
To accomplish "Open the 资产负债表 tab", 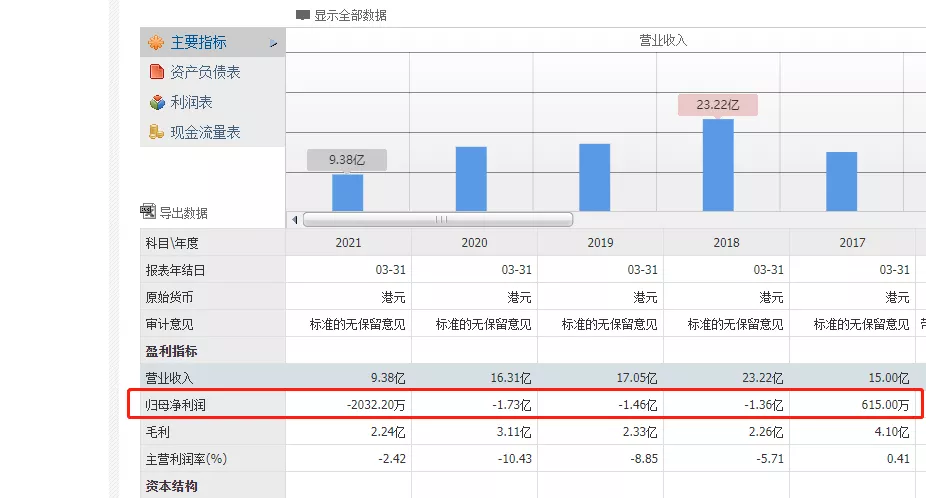I will [x=213, y=72].
